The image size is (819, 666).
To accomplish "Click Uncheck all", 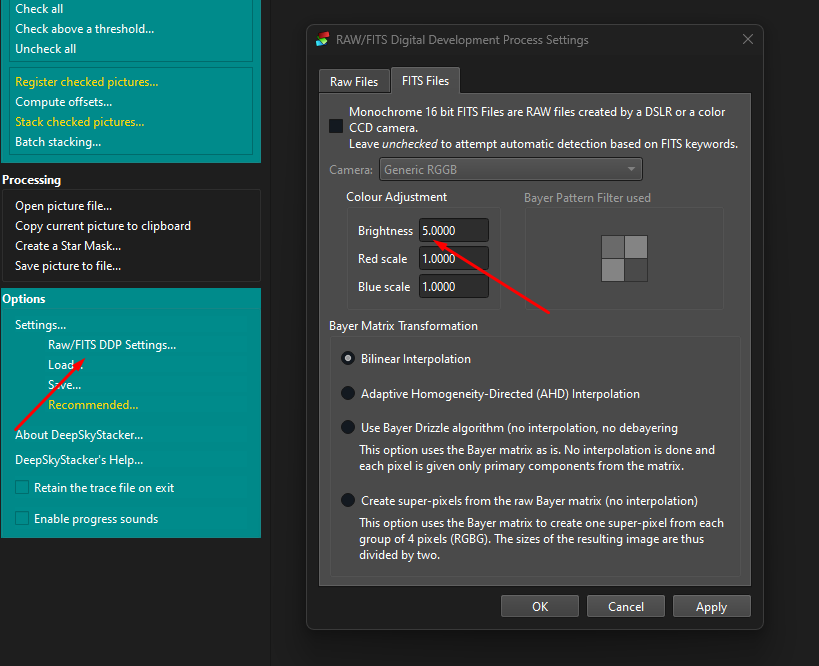I will click(x=45, y=49).
